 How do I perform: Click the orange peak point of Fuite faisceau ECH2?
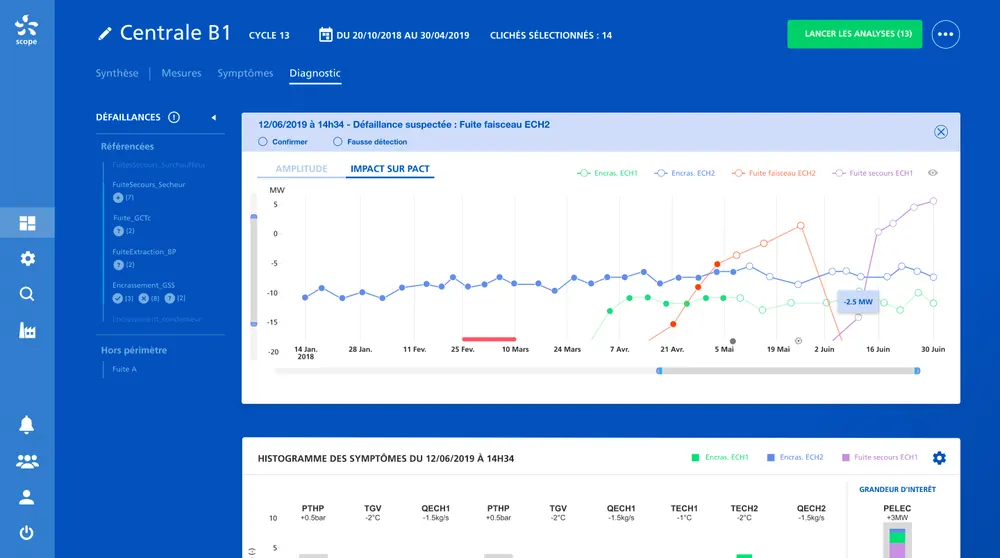(800, 226)
